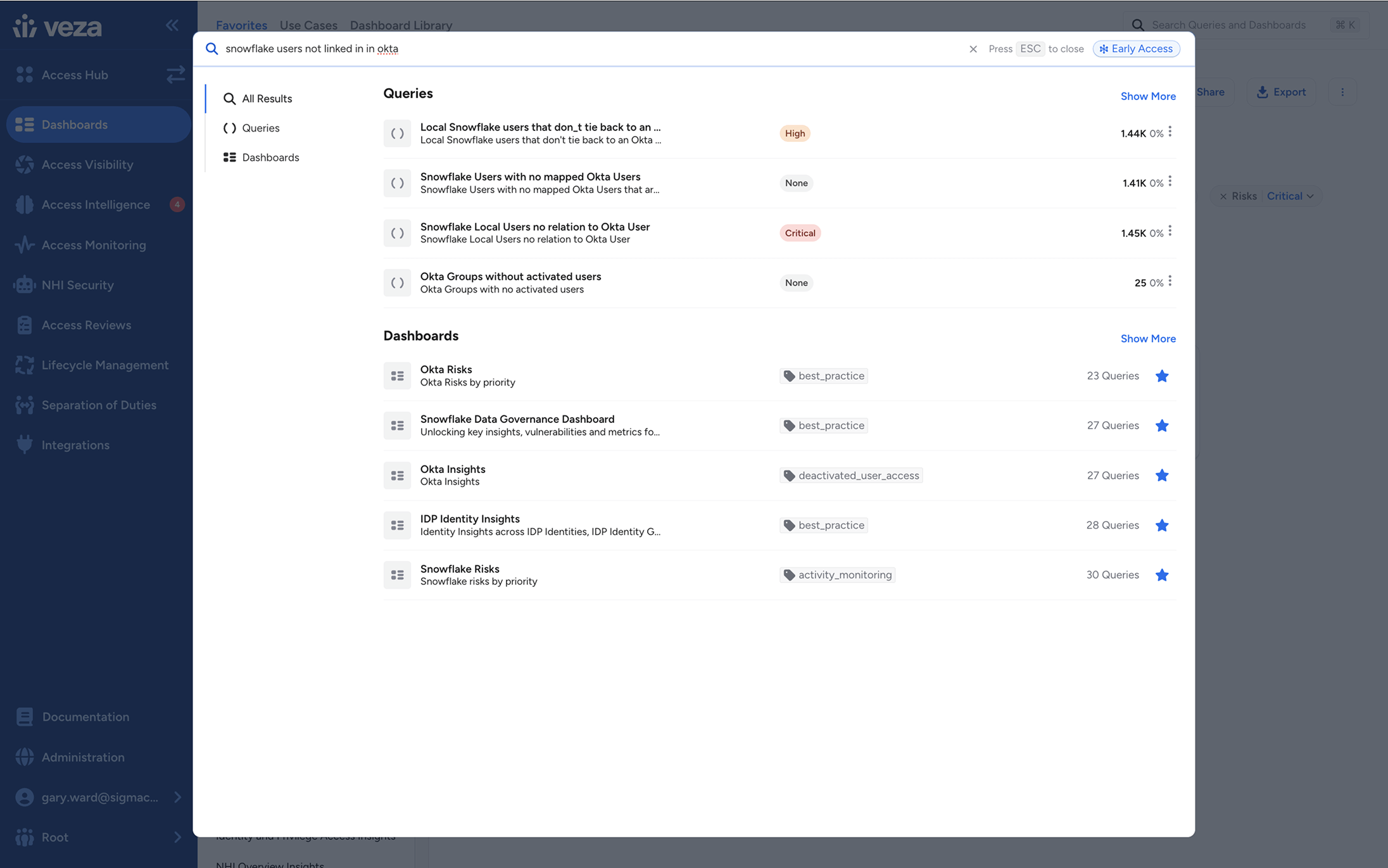
Task: Expand the Root tenant chevron
Action: tap(177, 837)
